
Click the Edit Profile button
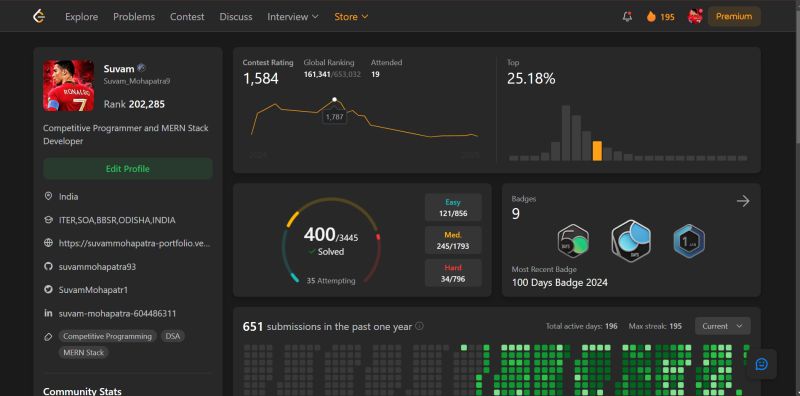(128, 169)
